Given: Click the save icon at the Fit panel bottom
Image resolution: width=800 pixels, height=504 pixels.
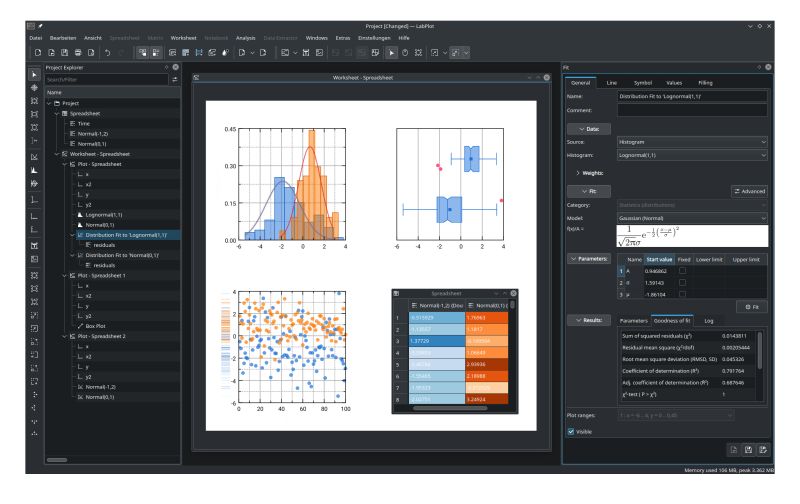Looking at the screenshot, I should [x=748, y=451].
